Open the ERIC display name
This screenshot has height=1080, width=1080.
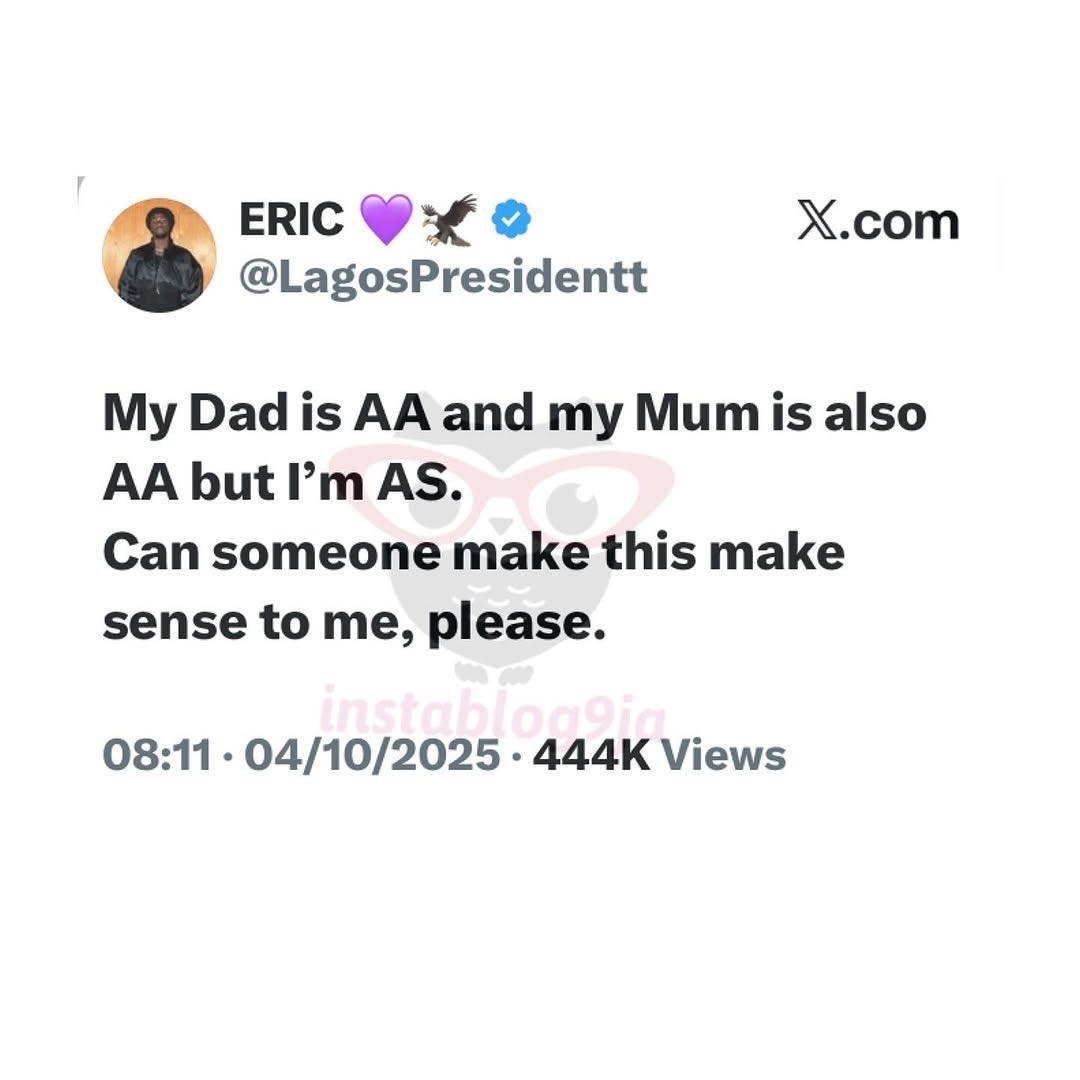[291, 220]
